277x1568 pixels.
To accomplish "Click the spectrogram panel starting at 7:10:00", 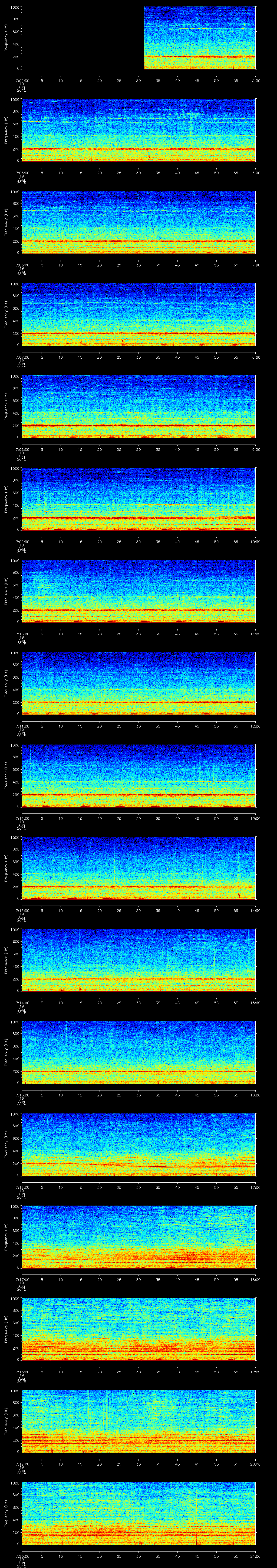I will coord(139,591).
